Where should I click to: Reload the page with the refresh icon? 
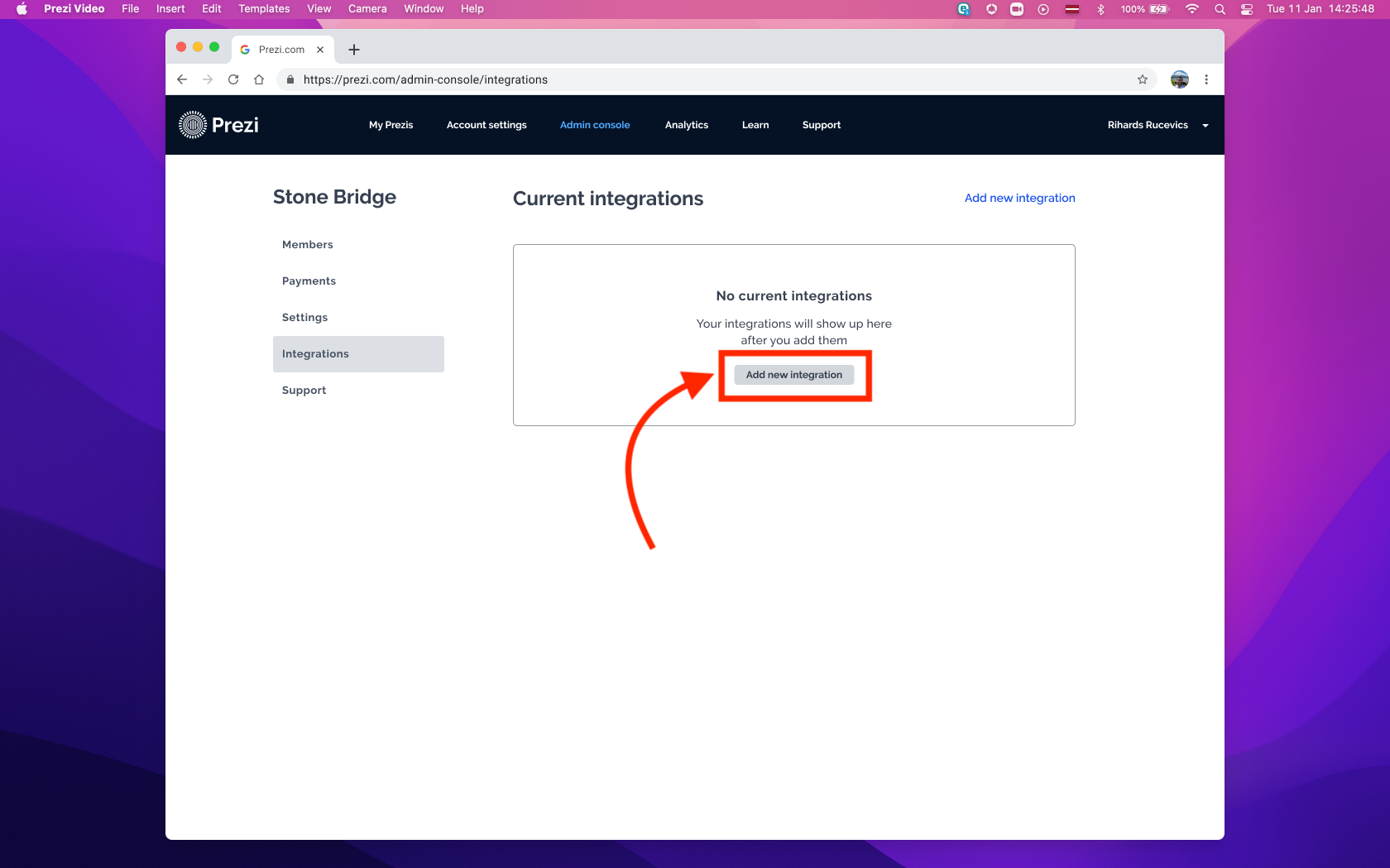pyautogui.click(x=233, y=79)
